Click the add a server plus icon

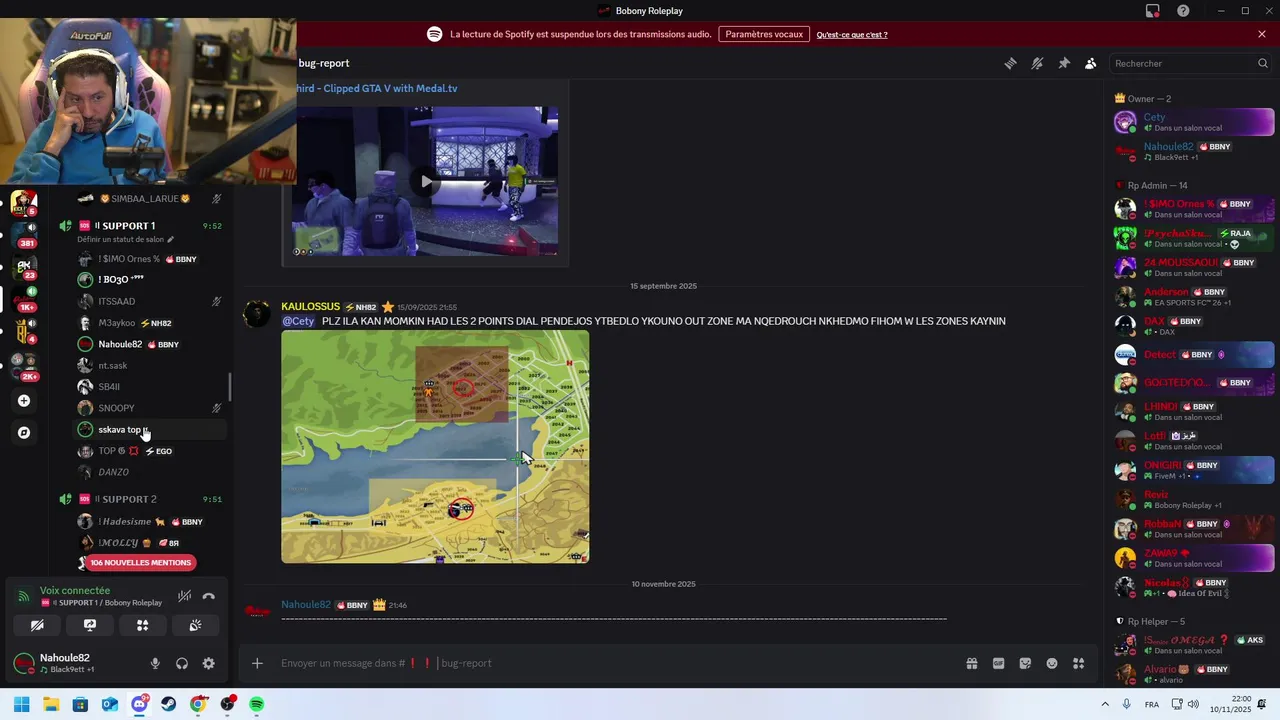24,401
